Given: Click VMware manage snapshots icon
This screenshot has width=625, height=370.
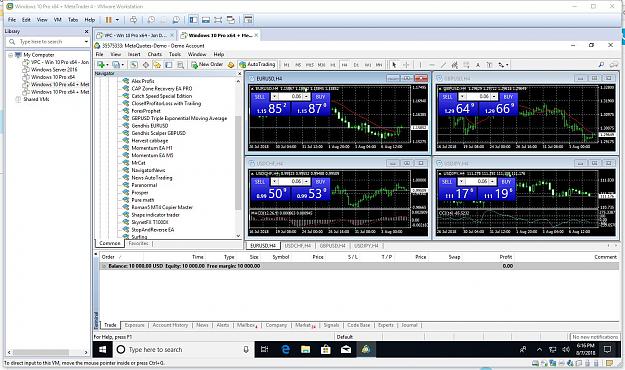Looking at the screenshot, I should tap(176, 20).
